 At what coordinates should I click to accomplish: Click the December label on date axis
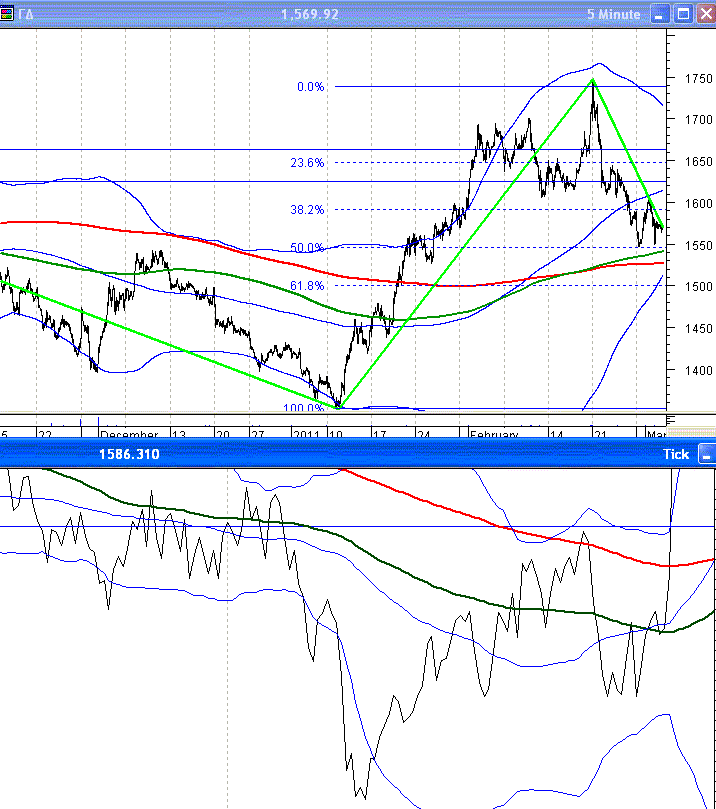coord(129,435)
